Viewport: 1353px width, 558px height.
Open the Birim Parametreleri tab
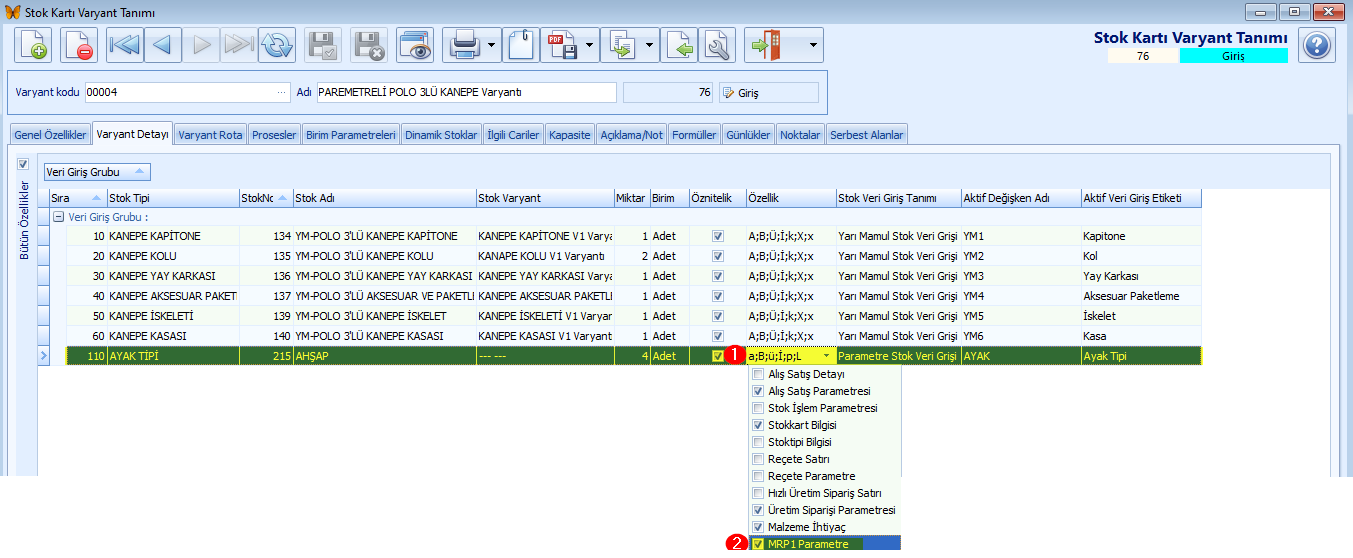[350, 135]
